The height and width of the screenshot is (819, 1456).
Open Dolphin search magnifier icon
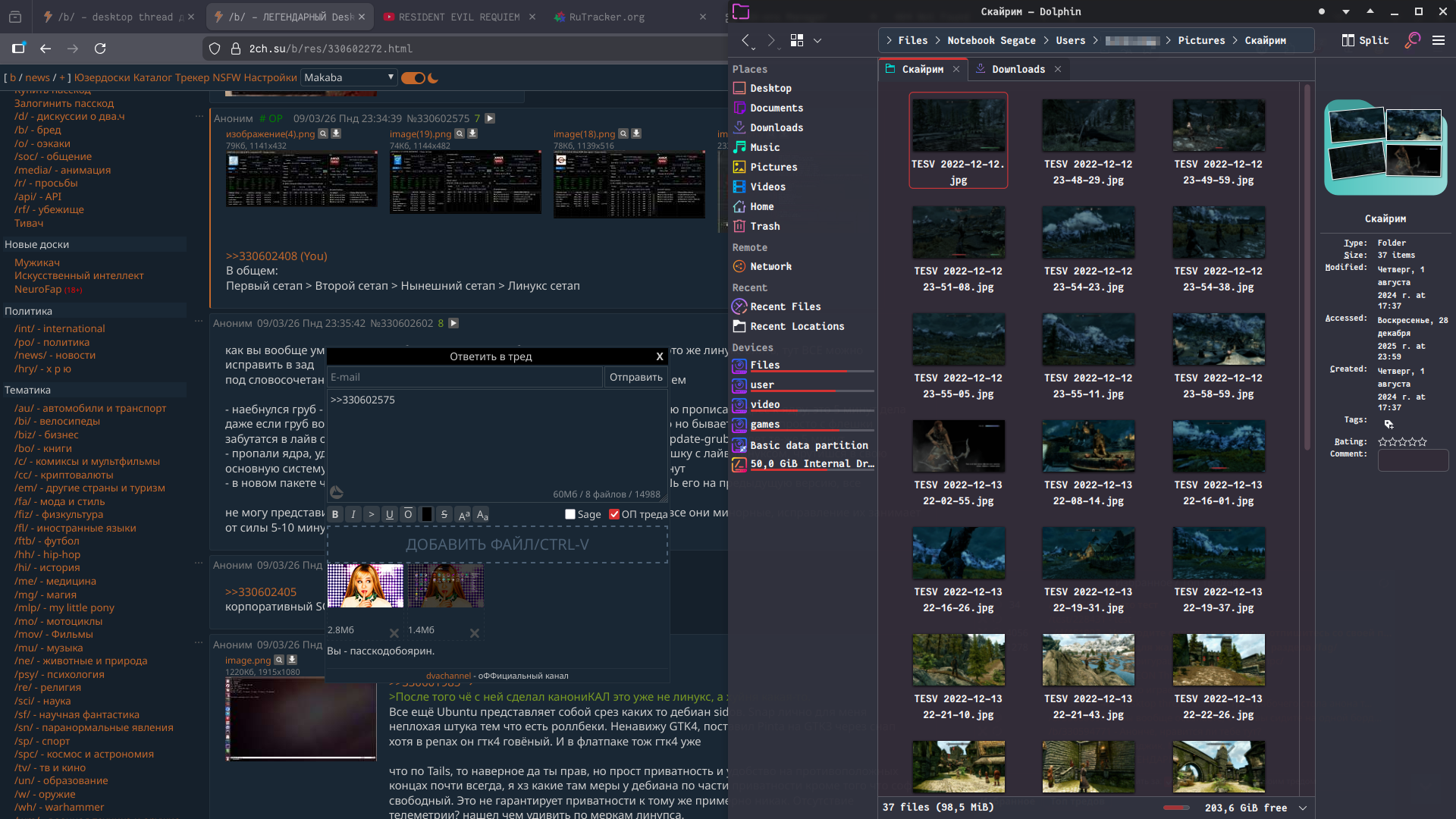coord(1412,40)
